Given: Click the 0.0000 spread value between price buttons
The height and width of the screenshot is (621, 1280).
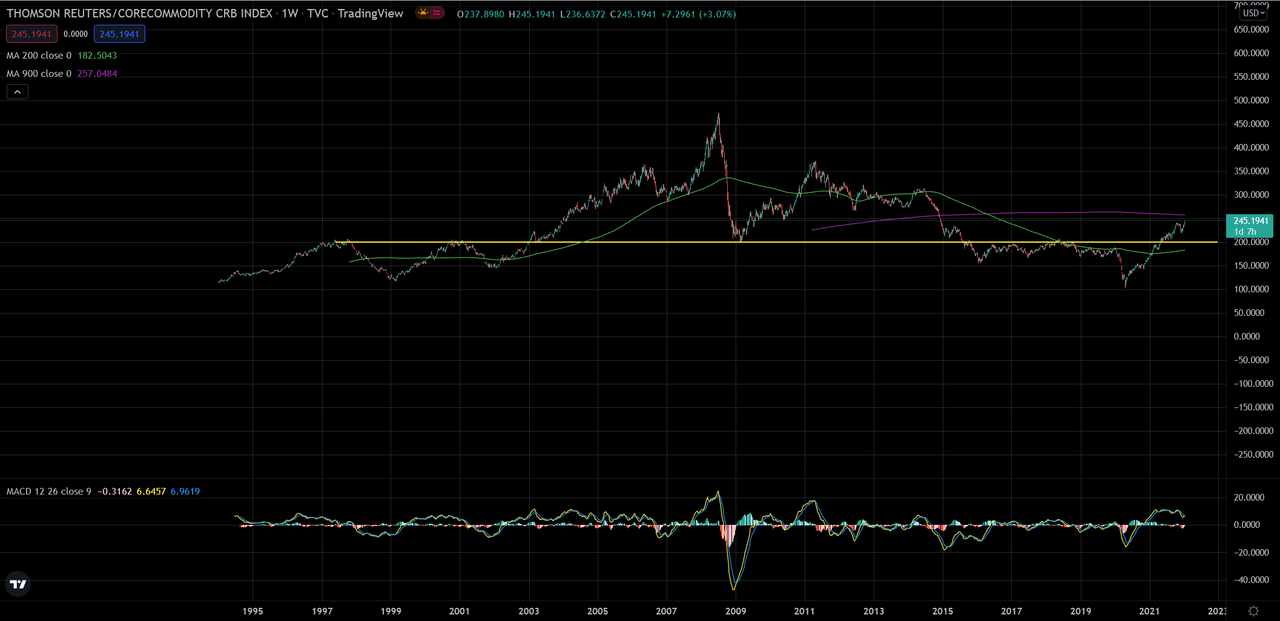Looking at the screenshot, I should (x=75, y=34).
